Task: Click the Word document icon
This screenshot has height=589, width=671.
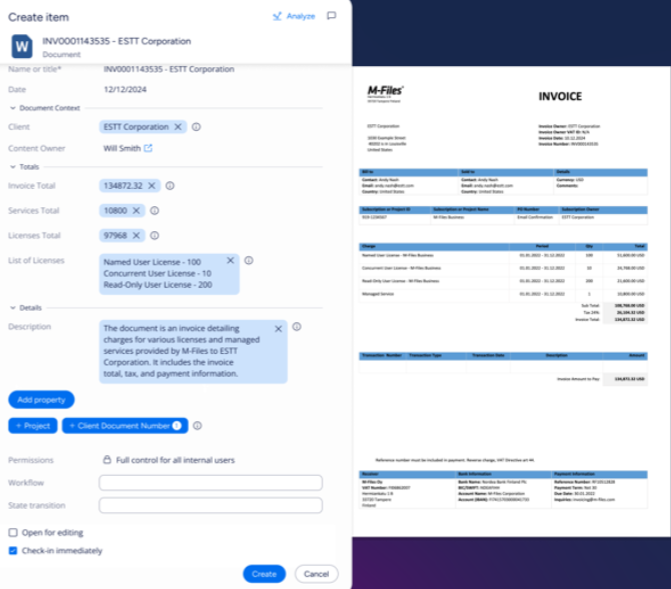Action: point(22,46)
